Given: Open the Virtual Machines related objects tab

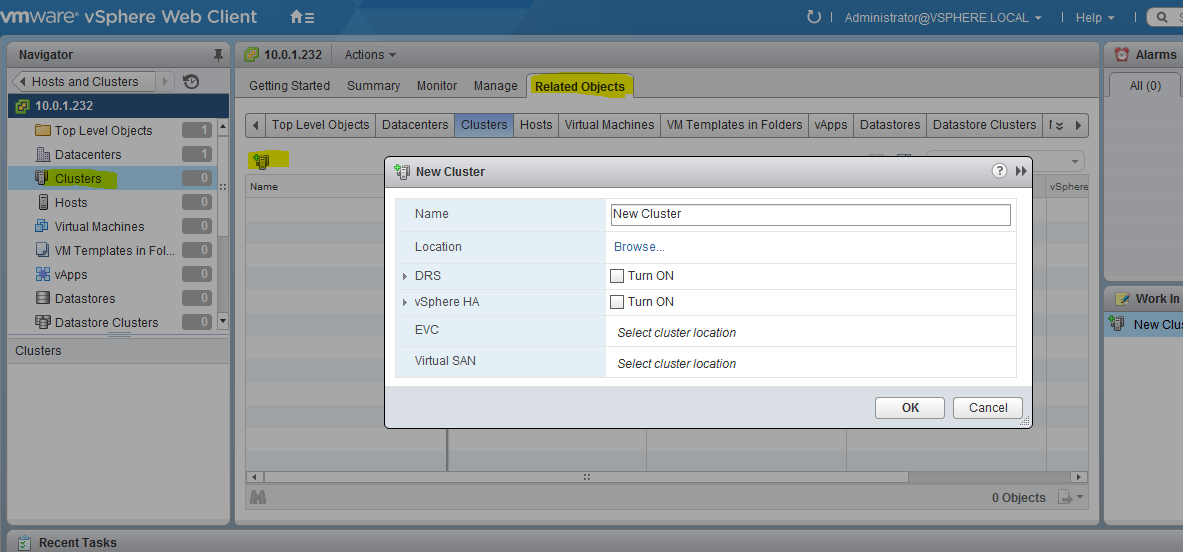Looking at the screenshot, I should coord(609,125).
